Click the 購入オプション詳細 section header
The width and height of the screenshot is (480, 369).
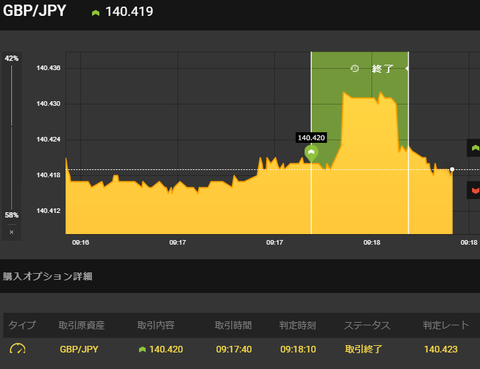pyautogui.click(x=48, y=276)
